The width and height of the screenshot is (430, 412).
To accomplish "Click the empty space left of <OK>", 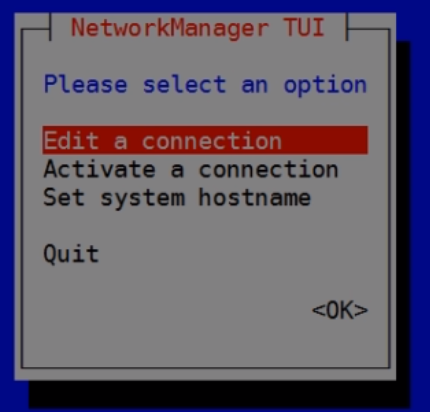I will pyautogui.click(x=177, y=310).
